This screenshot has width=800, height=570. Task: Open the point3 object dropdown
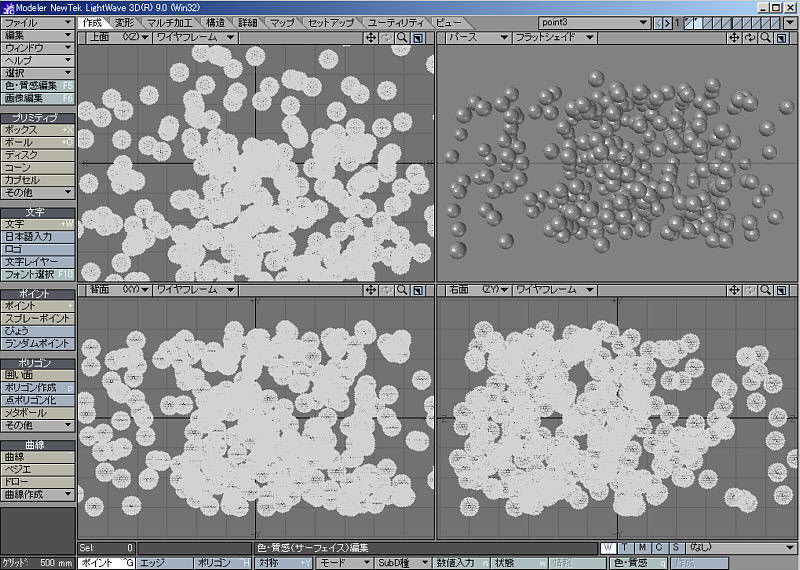tap(593, 21)
